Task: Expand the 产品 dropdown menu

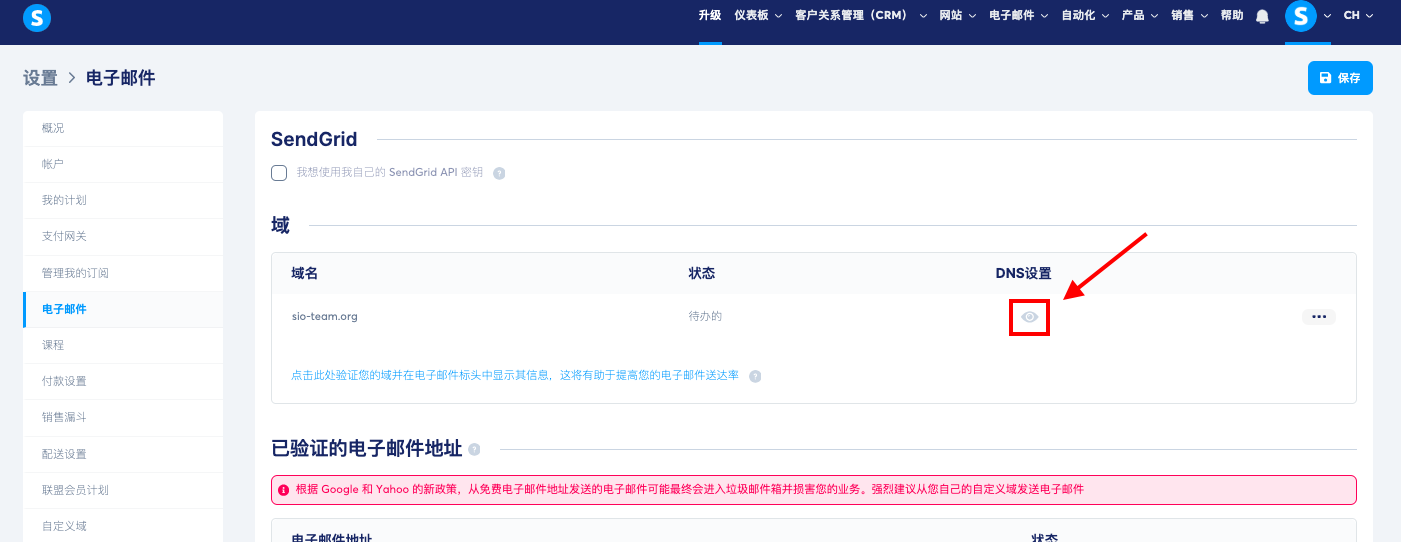Action: click(1140, 16)
